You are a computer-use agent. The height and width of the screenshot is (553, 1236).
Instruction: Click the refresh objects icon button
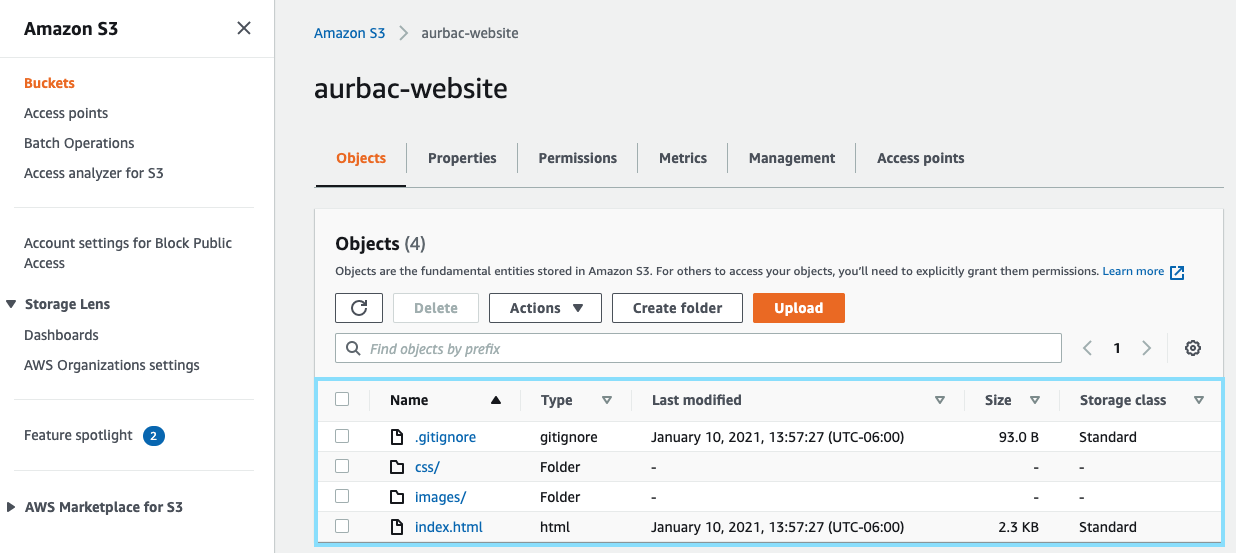click(x=359, y=308)
